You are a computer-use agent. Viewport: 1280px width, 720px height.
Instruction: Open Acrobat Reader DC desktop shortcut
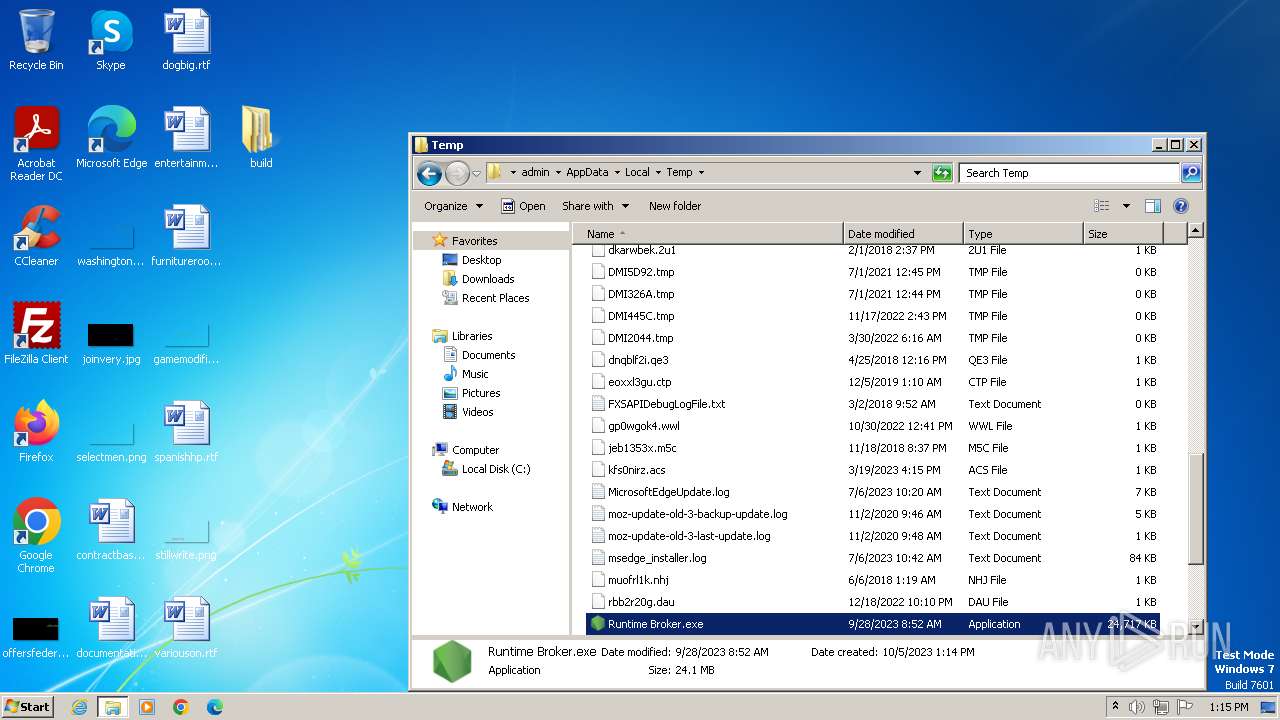click(36, 144)
